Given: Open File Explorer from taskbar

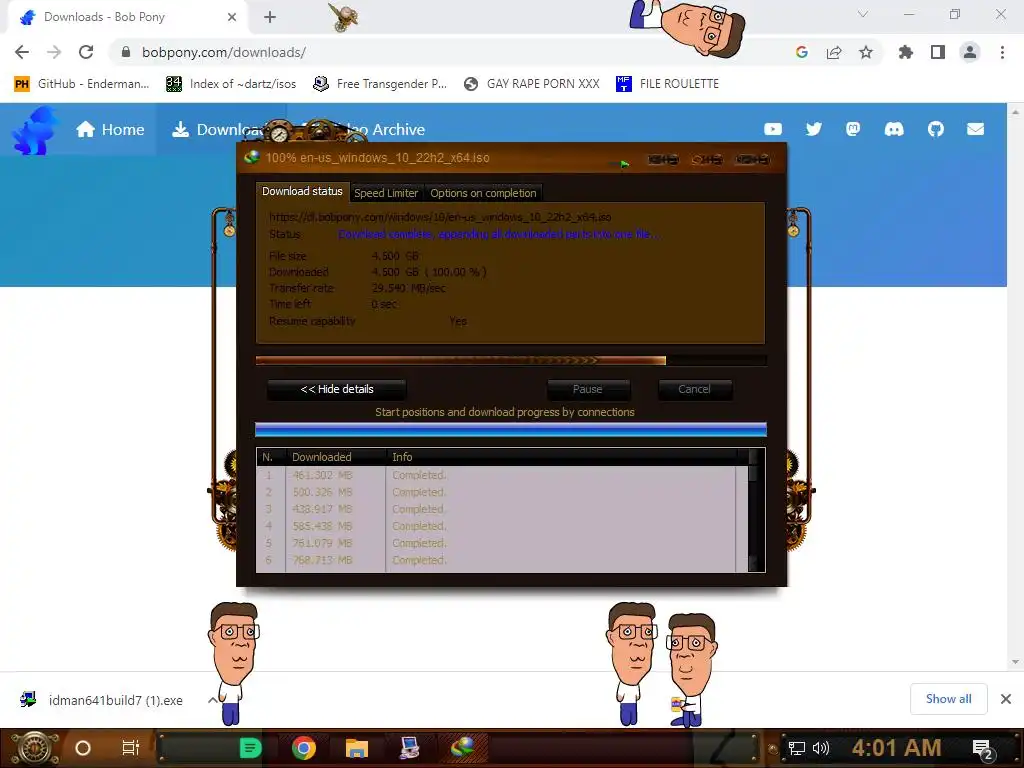Looking at the screenshot, I should [357, 748].
